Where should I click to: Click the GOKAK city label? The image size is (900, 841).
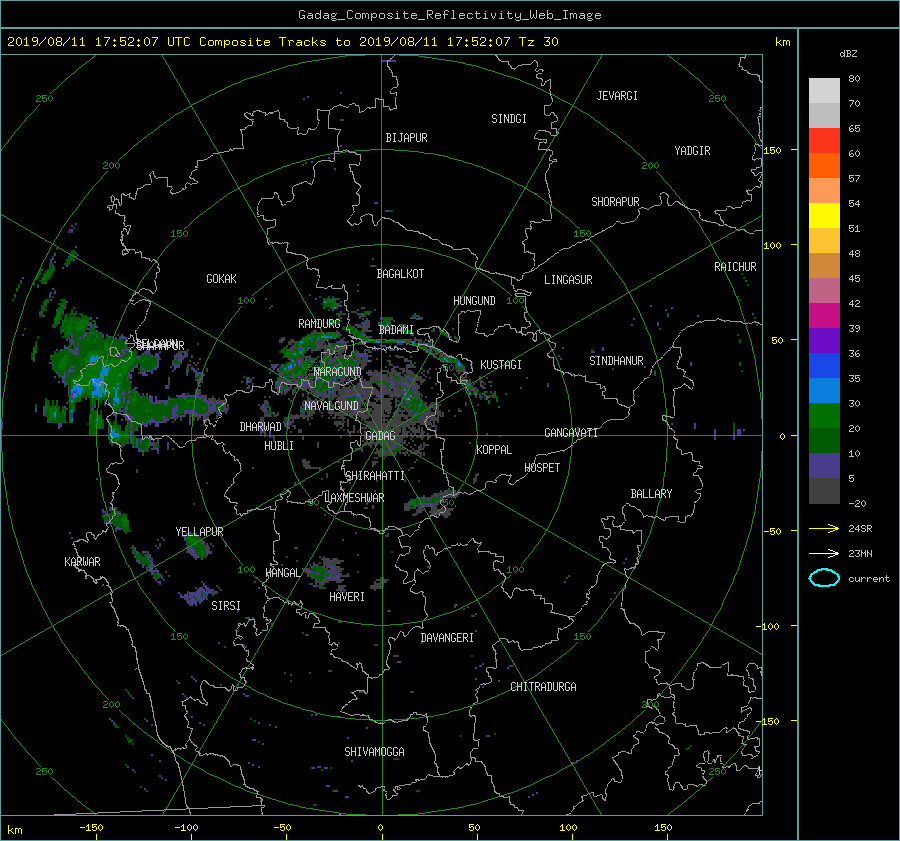pyautogui.click(x=221, y=279)
